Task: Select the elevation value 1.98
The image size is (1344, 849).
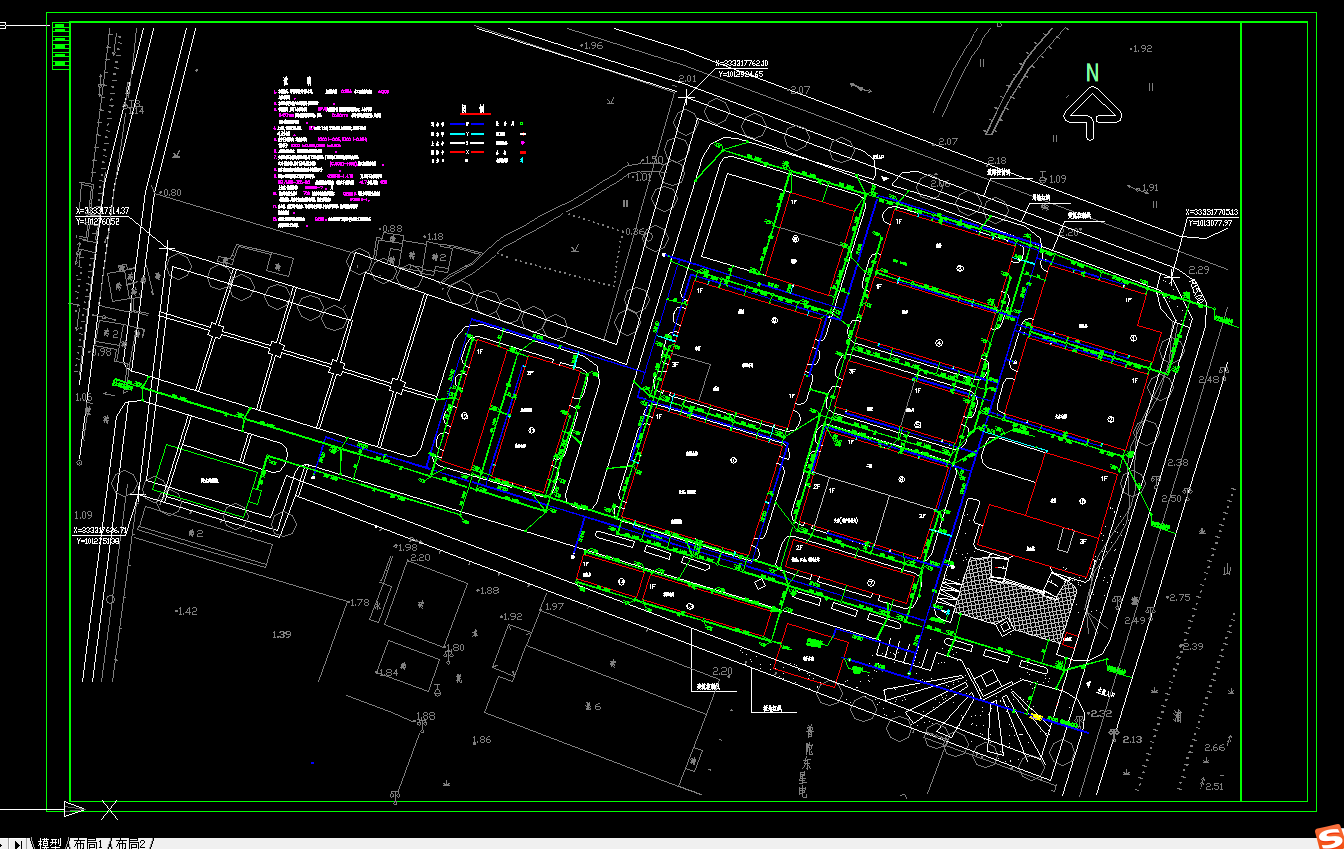Action: click(x=406, y=547)
